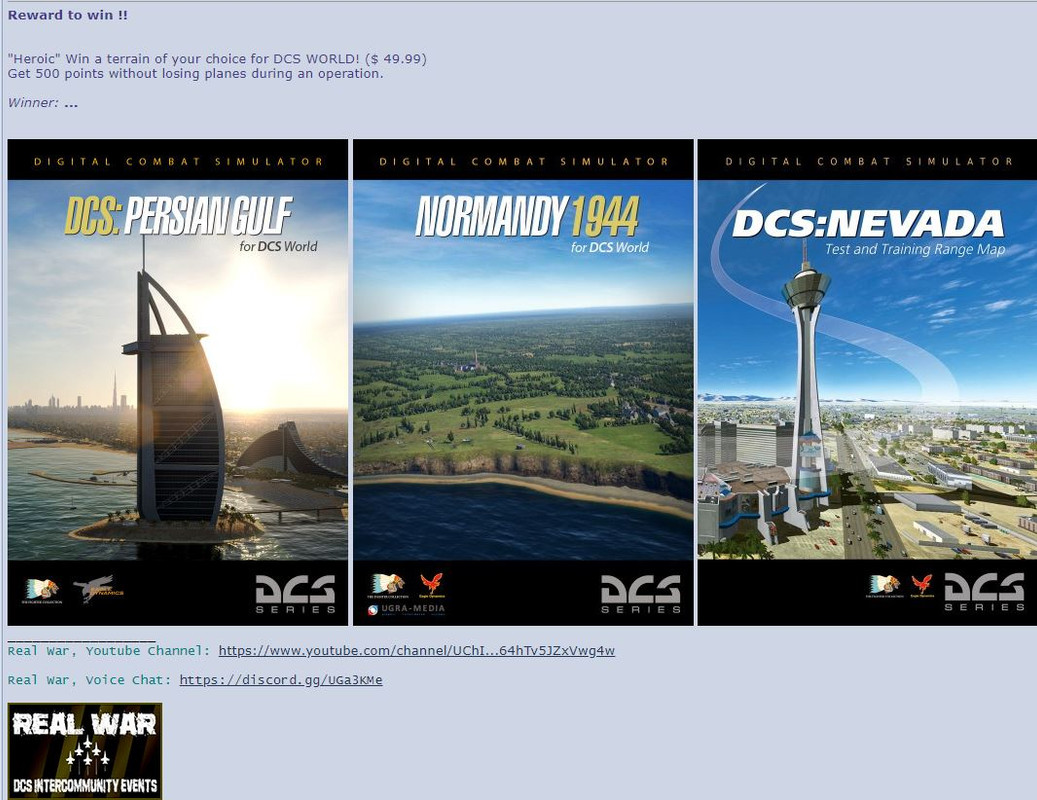Click the DCS Series logo on Nevada cover
This screenshot has width=1037, height=800.
pos(985,592)
